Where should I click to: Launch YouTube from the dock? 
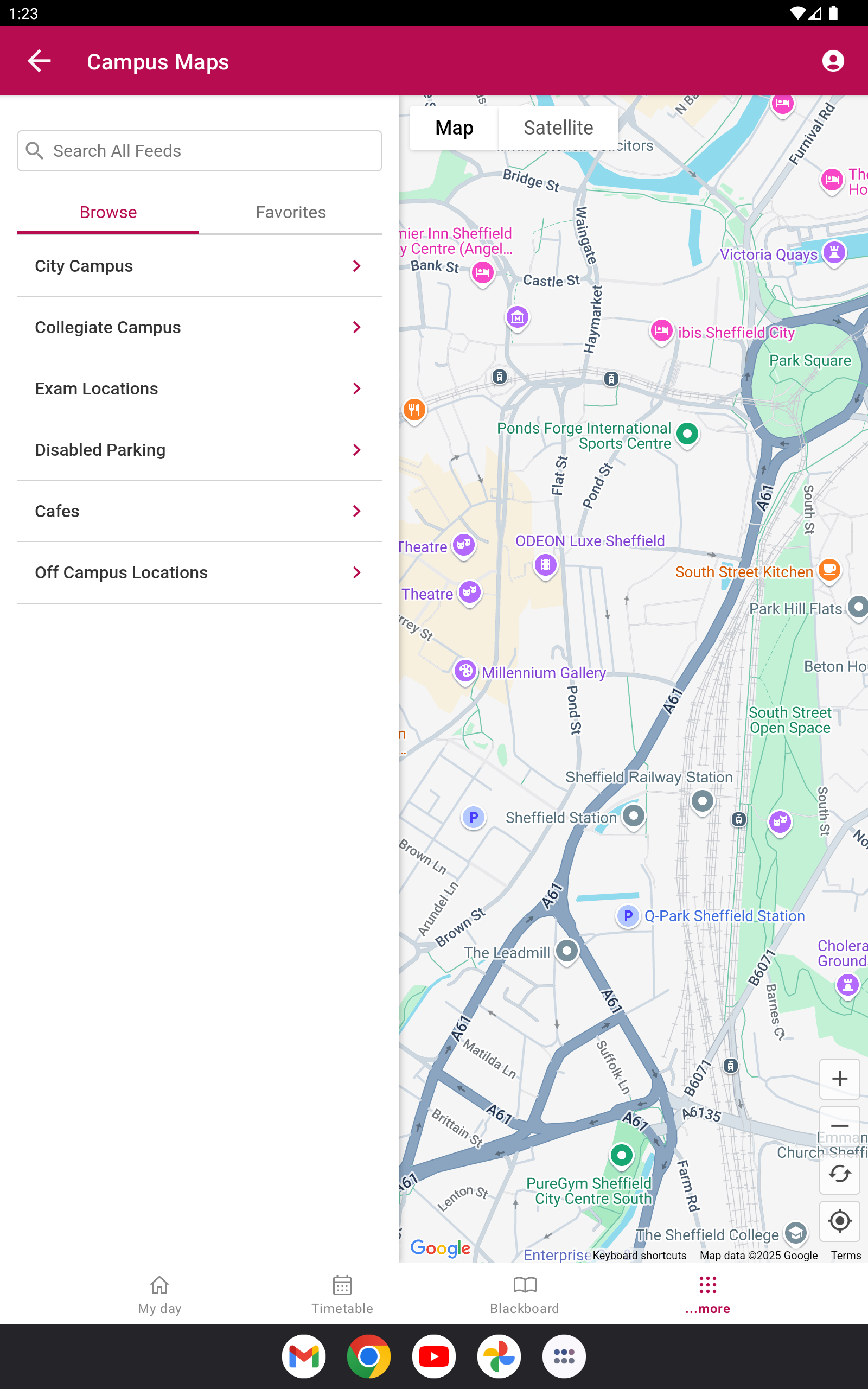(x=434, y=1356)
